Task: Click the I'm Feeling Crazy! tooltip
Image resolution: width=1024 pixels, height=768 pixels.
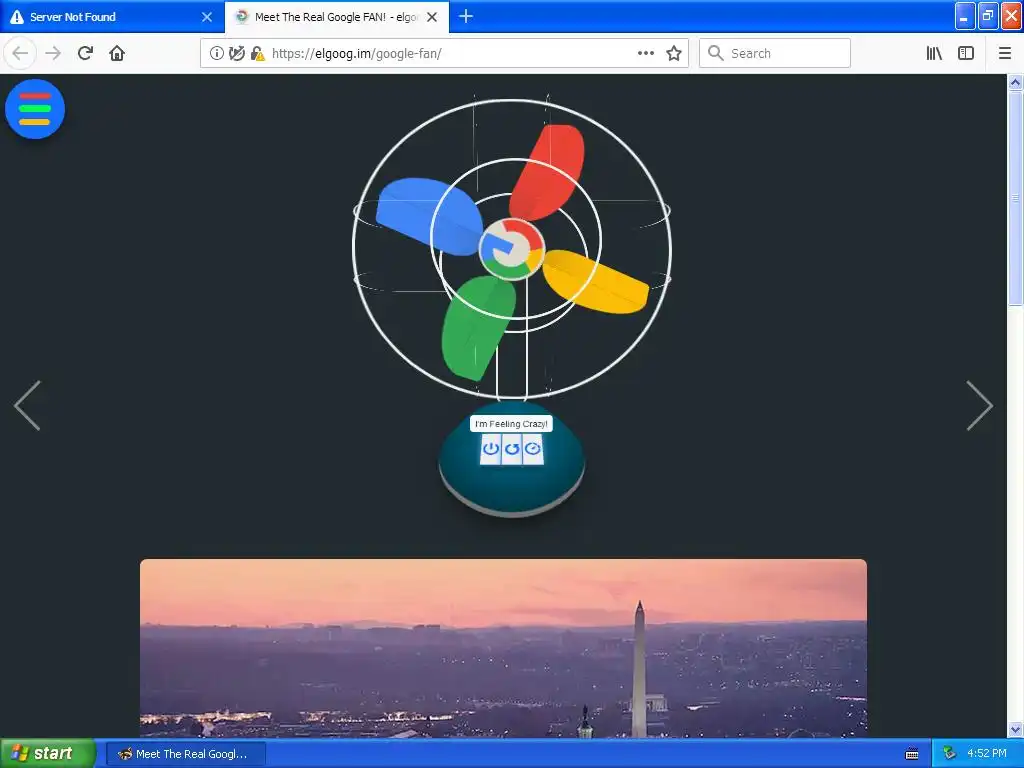Action: 511,424
